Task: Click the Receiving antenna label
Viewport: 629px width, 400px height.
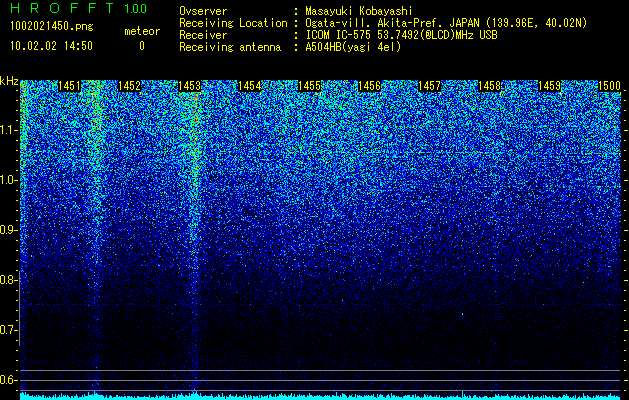Action: 230,47
